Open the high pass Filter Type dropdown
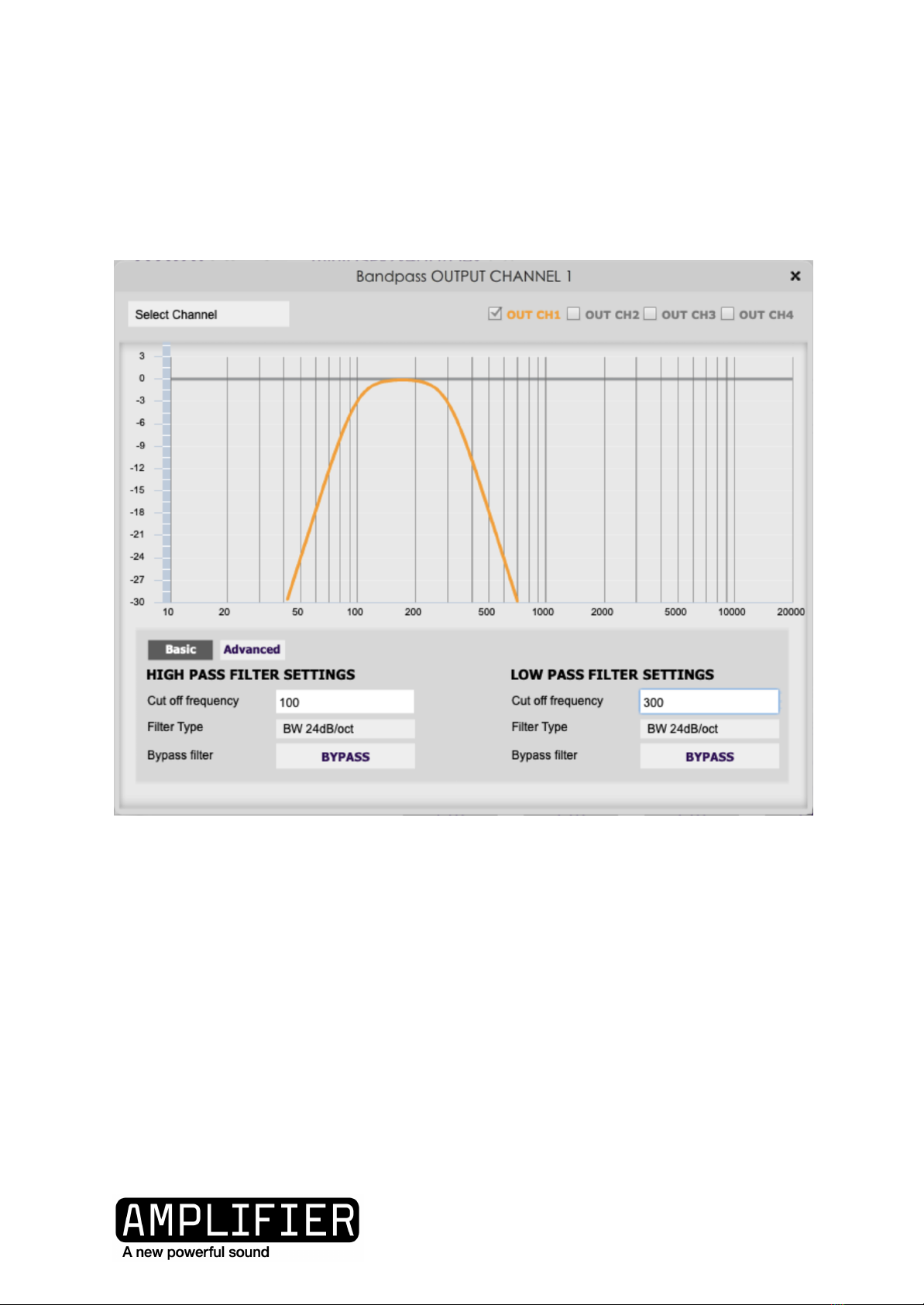Viewport: 924px width, 1305px height. [345, 729]
